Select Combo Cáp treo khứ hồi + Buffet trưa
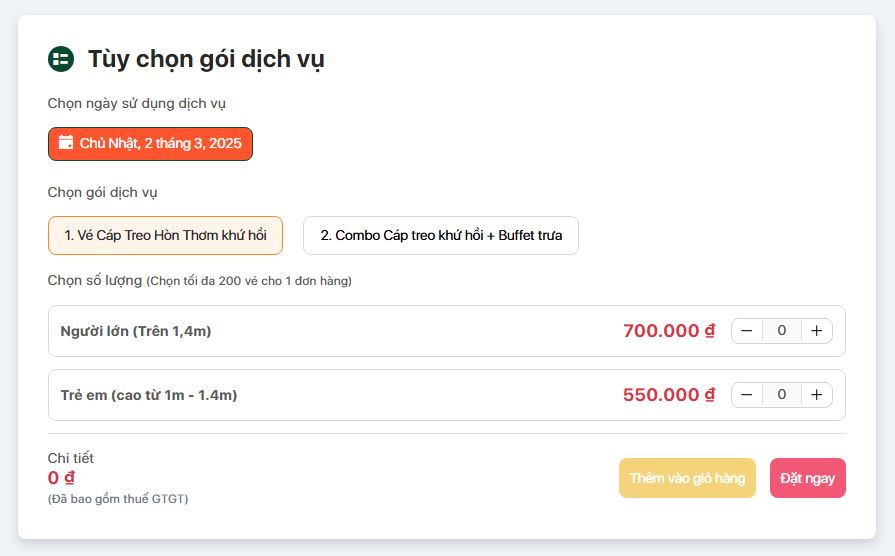Viewport: 895px width, 556px height. click(441, 235)
